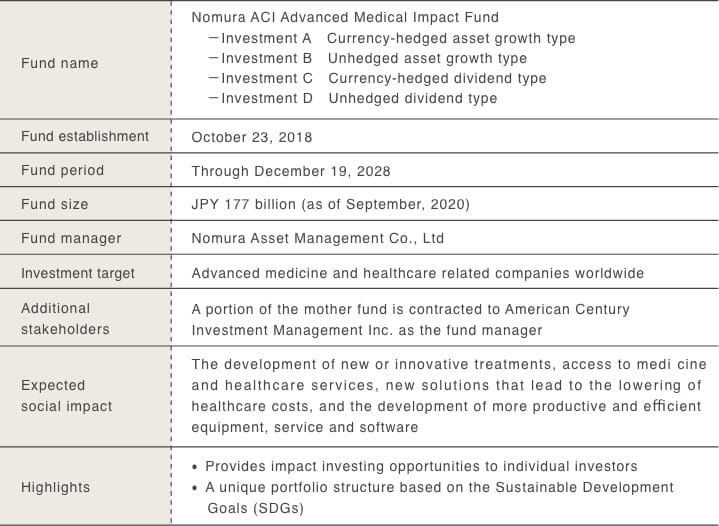Click the "Highlights" row label

point(55,487)
